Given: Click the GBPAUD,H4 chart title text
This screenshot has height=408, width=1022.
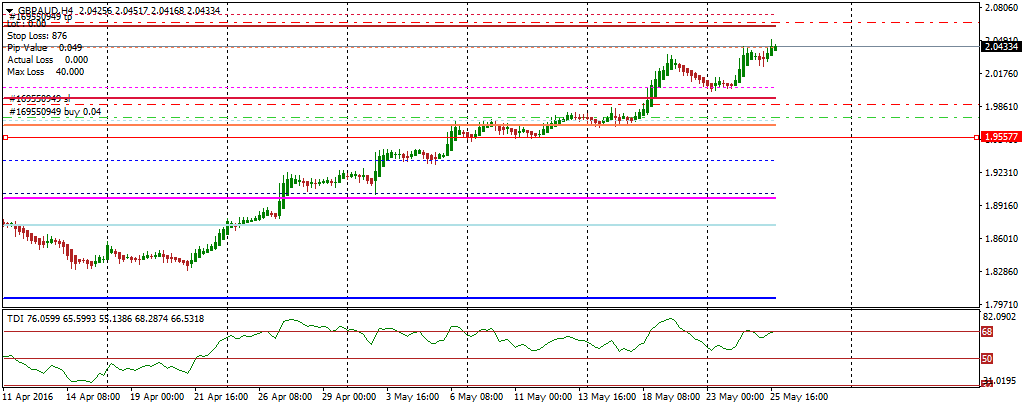Looking at the screenshot, I should (45, 10).
